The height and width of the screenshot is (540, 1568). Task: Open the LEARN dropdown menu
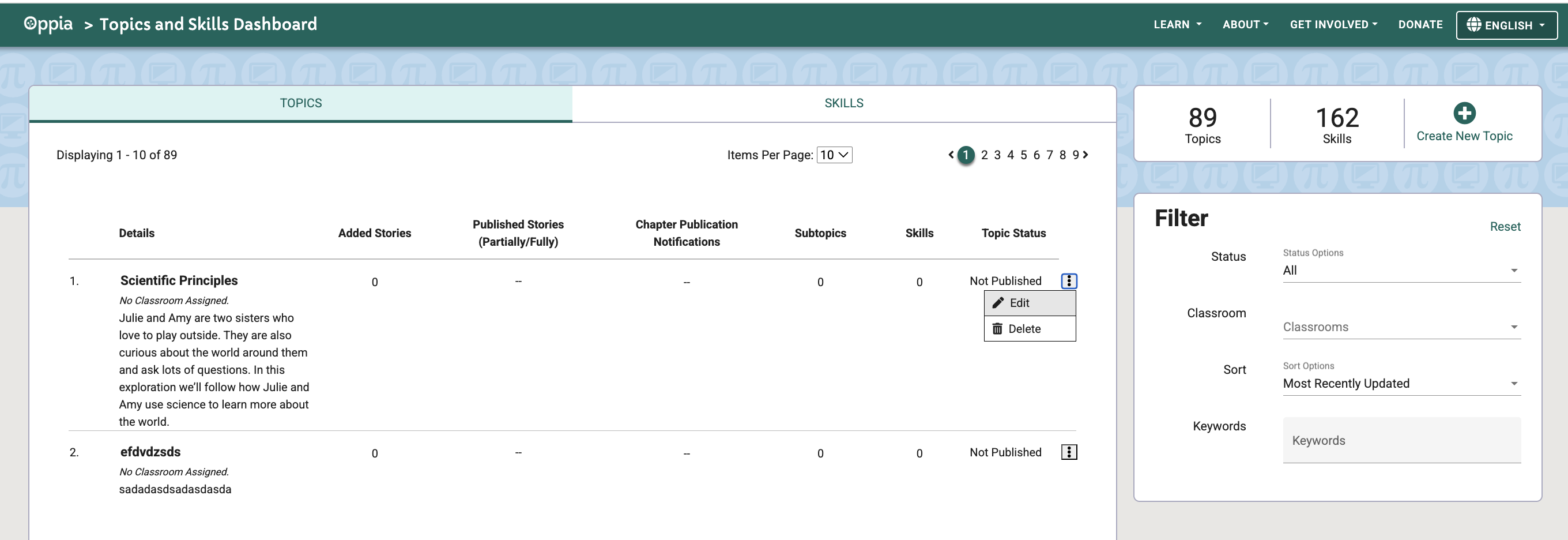[x=1177, y=25]
